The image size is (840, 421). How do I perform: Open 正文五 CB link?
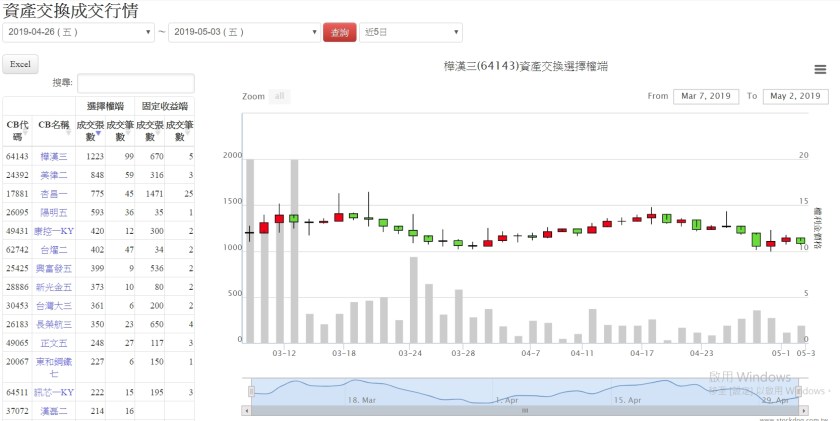click(54, 343)
